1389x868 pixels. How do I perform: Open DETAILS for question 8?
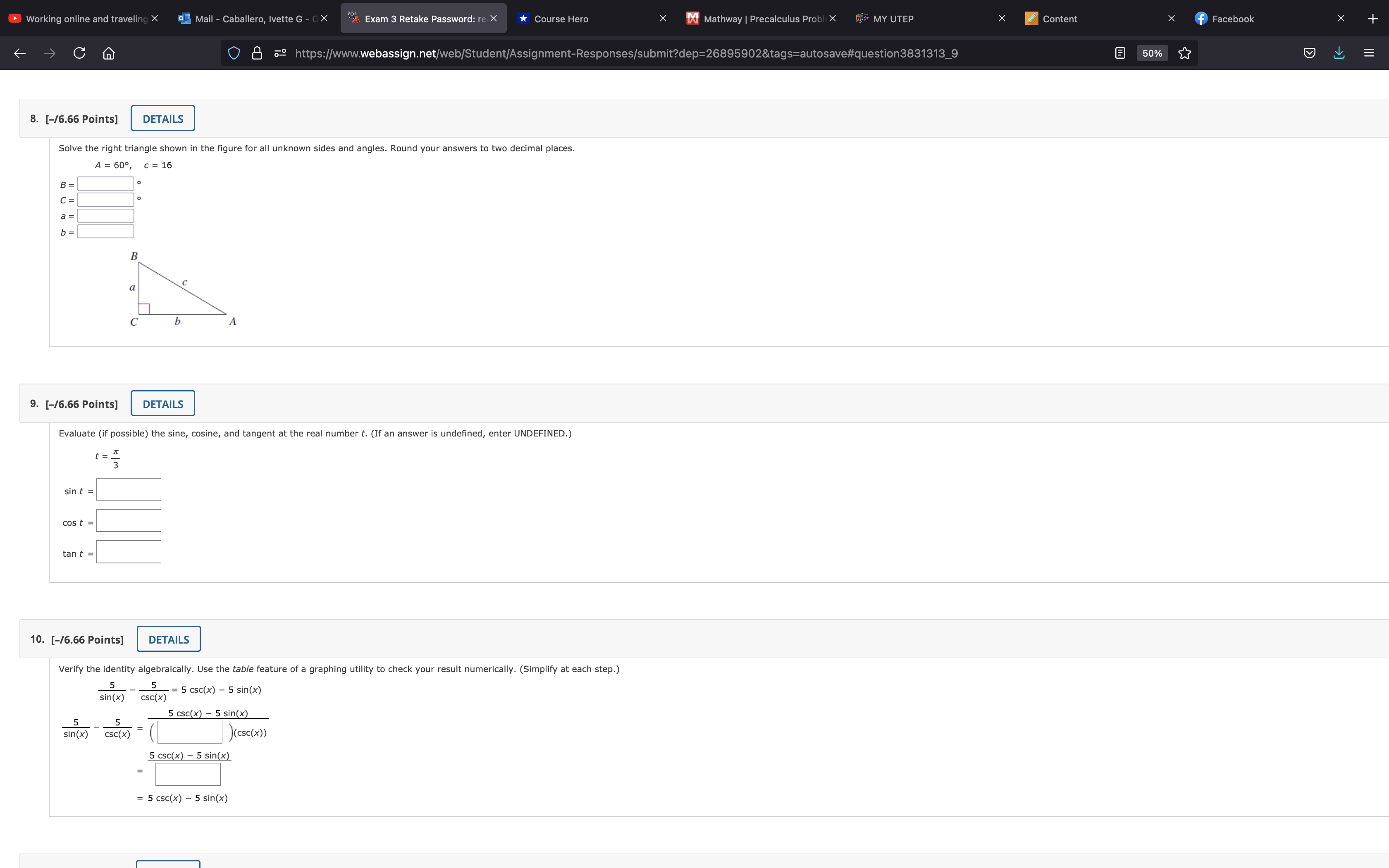pyautogui.click(x=162, y=119)
